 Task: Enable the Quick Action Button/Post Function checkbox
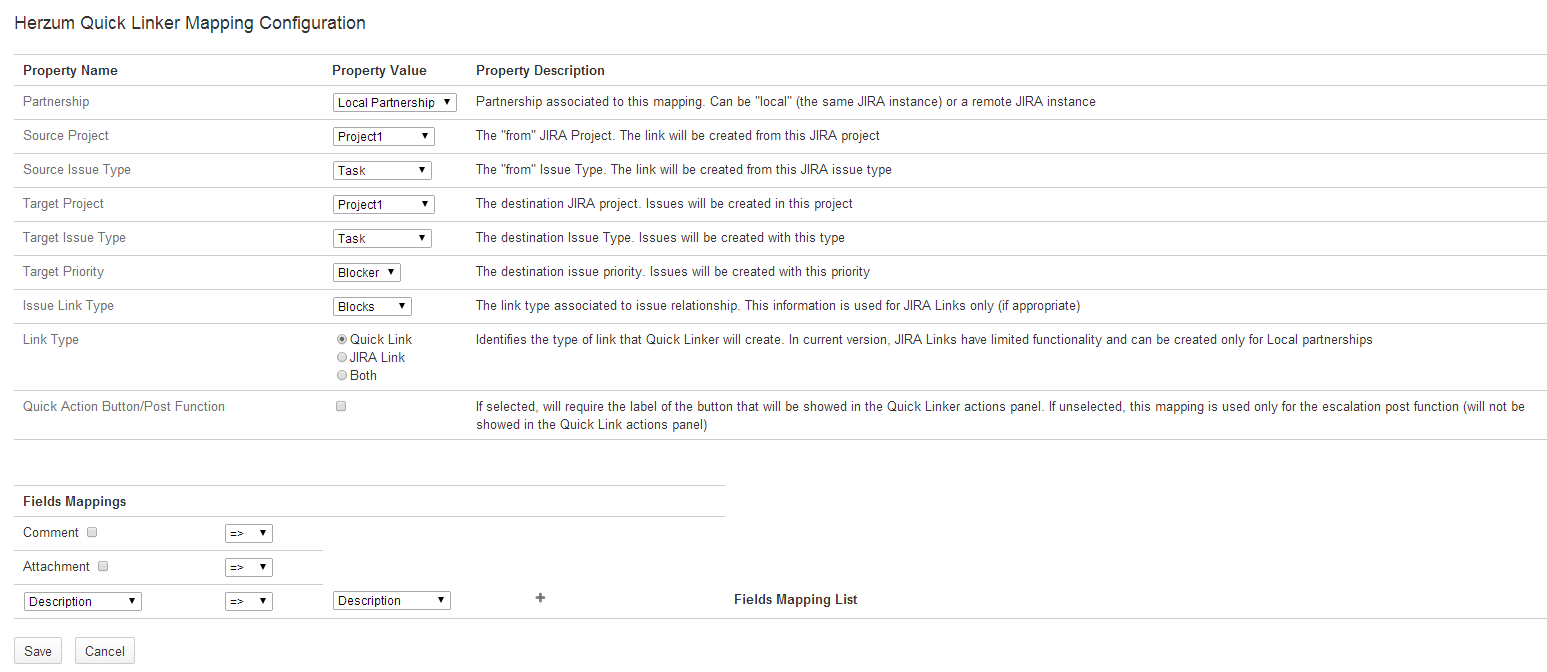[341, 407]
